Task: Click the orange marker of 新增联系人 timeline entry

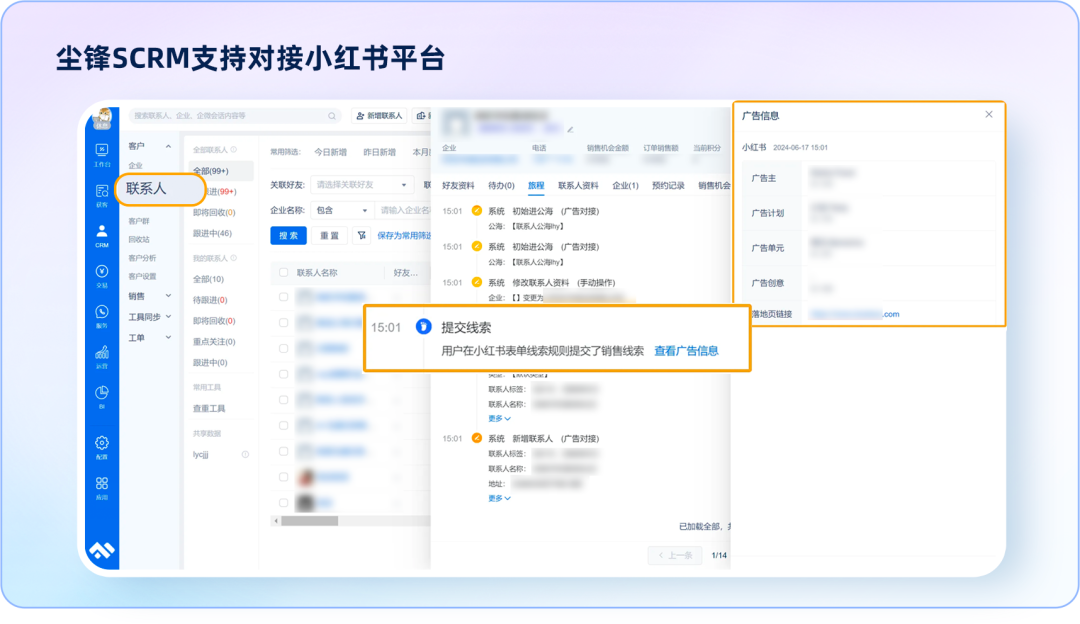Action: (x=477, y=438)
